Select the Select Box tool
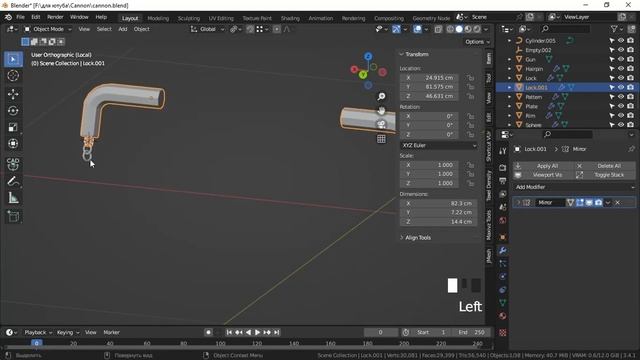This screenshot has height=360, width=640. click(x=13, y=59)
